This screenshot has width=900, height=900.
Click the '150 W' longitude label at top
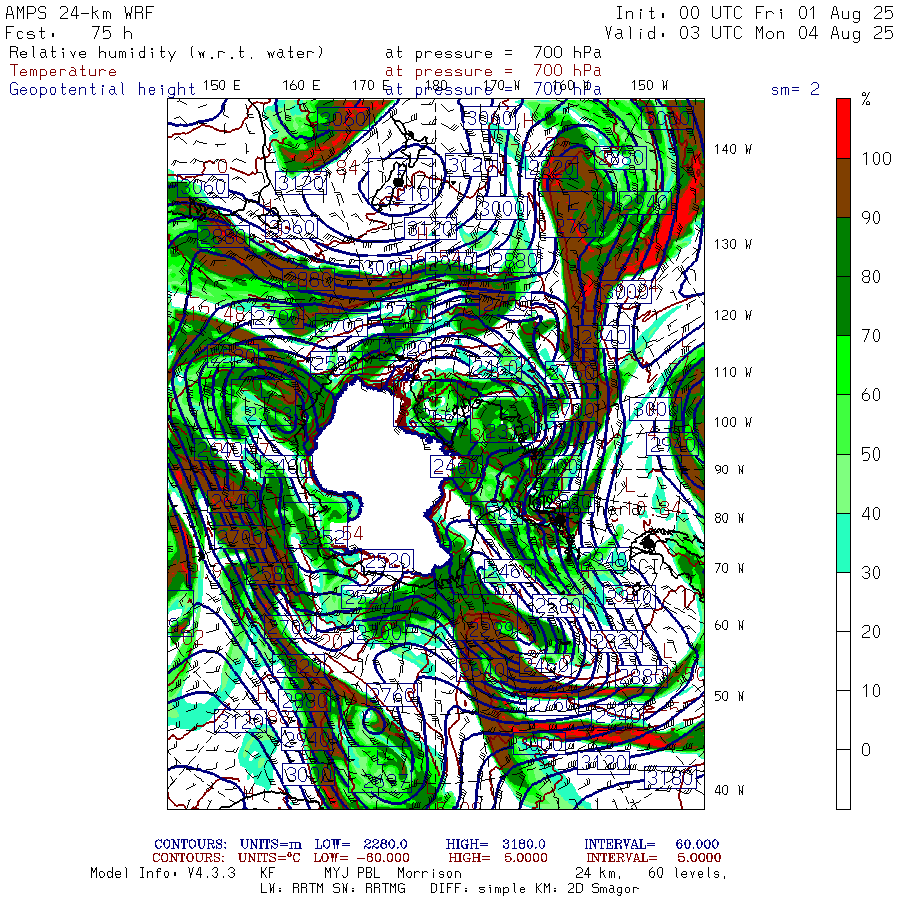click(x=649, y=86)
